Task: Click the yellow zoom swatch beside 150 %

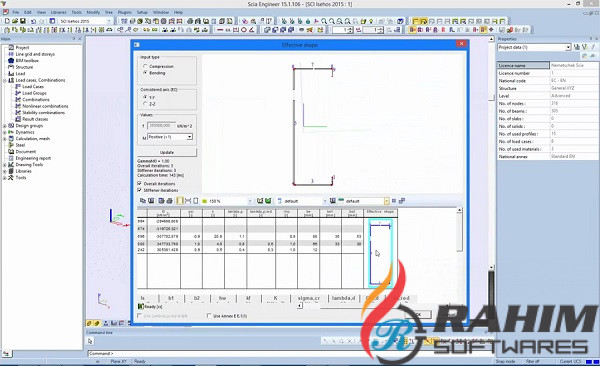Action: (204, 201)
